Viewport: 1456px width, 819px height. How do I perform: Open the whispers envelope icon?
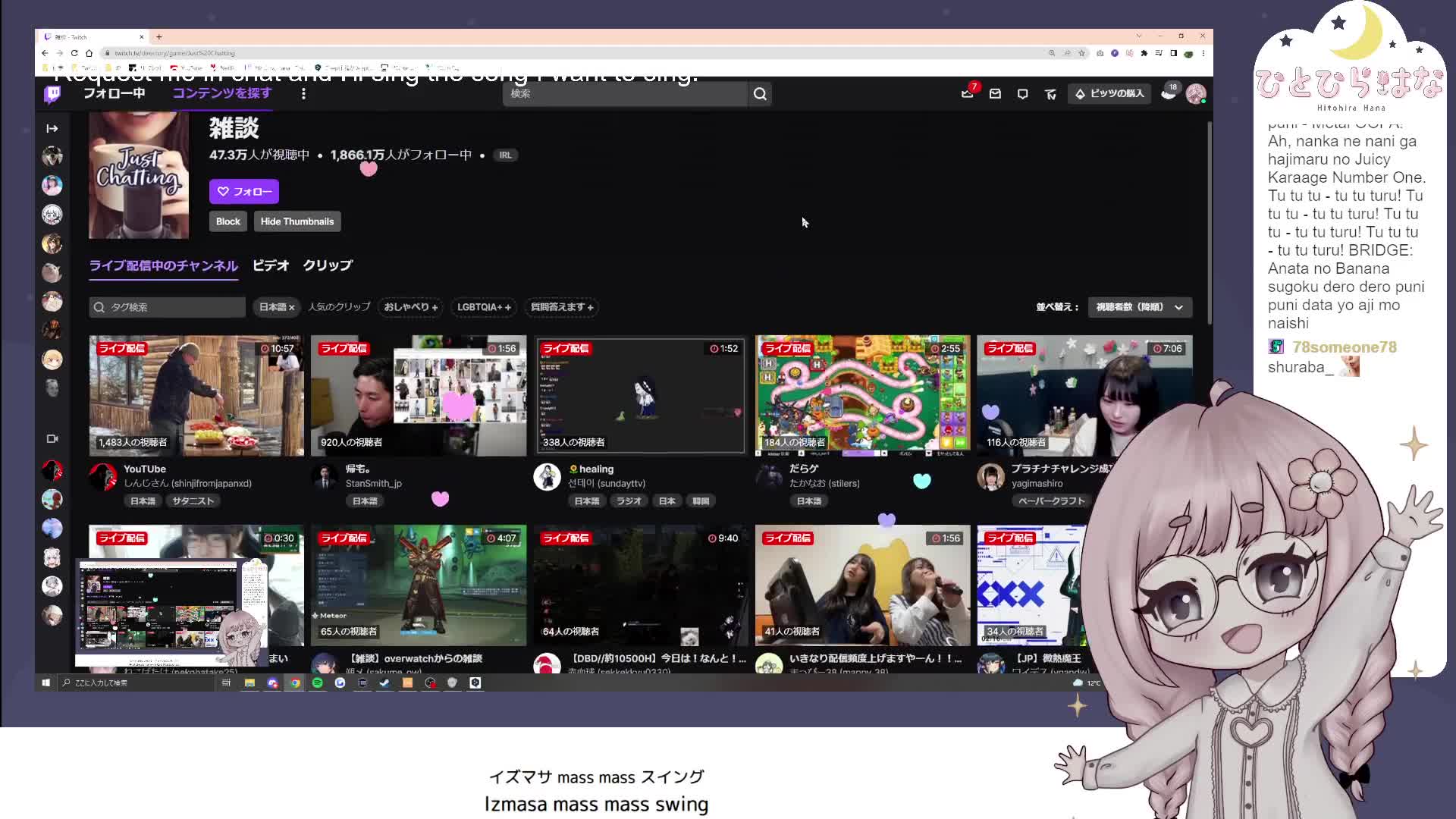tap(995, 94)
